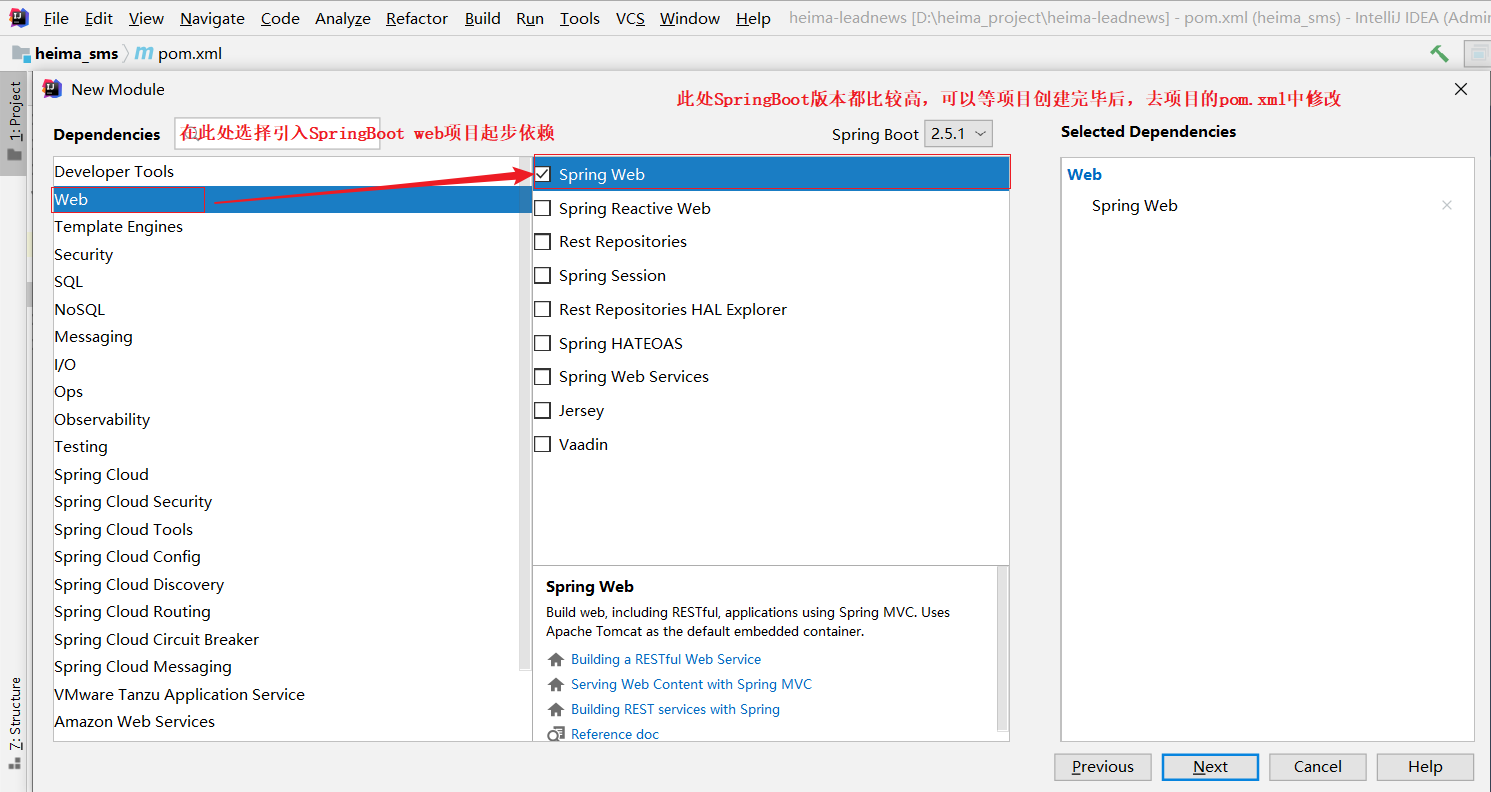This screenshot has height=792, width=1491.
Task: Open the Spring Boot version dropdown
Action: coord(958,134)
